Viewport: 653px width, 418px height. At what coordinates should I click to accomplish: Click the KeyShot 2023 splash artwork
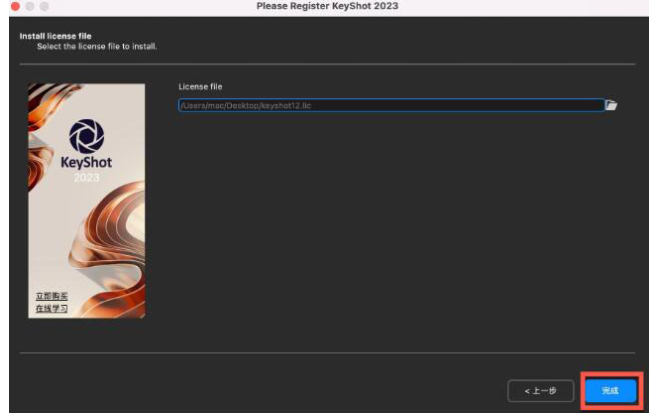coord(87,201)
